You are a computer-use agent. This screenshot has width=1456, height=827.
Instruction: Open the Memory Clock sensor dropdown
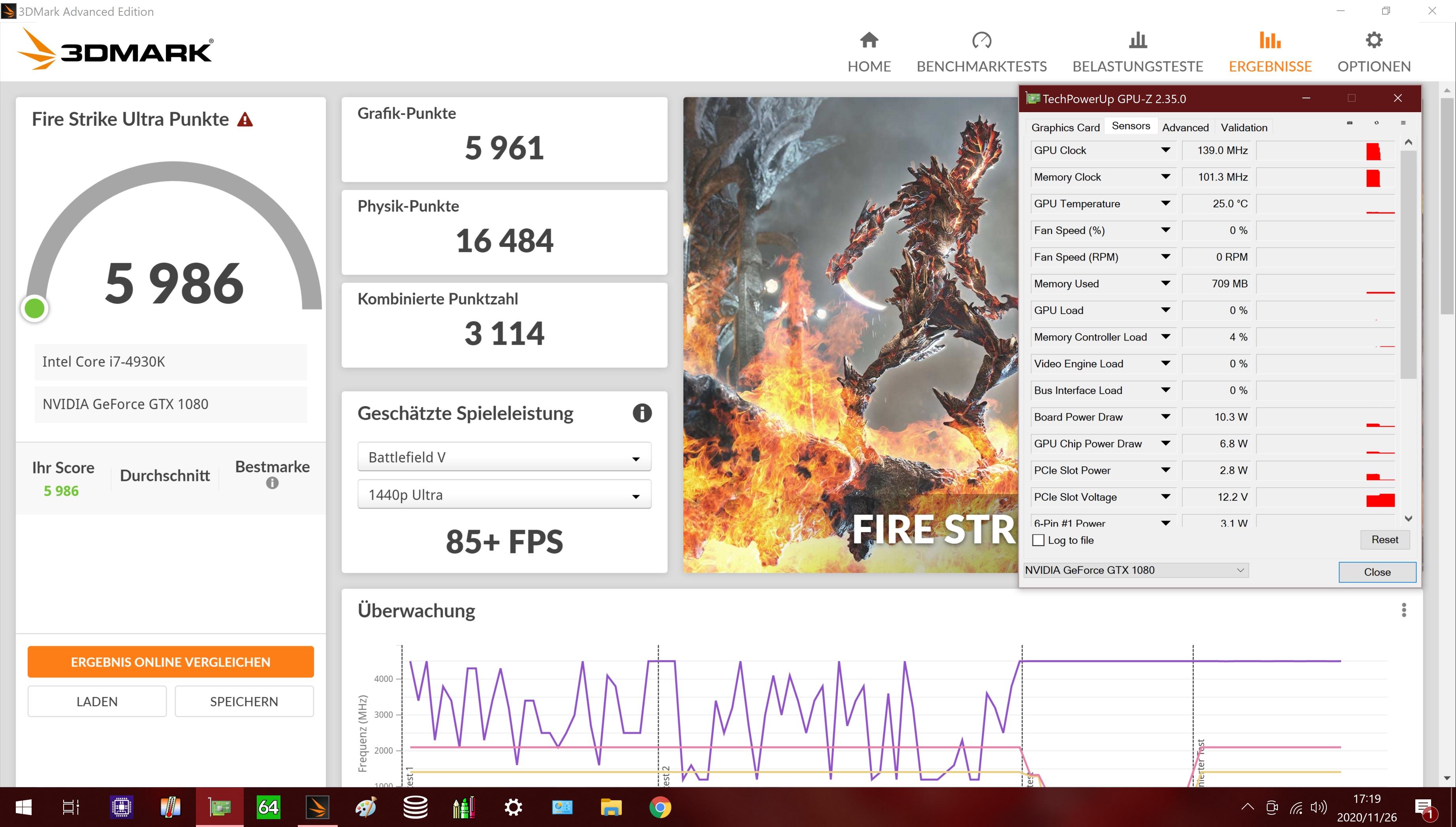(1165, 177)
